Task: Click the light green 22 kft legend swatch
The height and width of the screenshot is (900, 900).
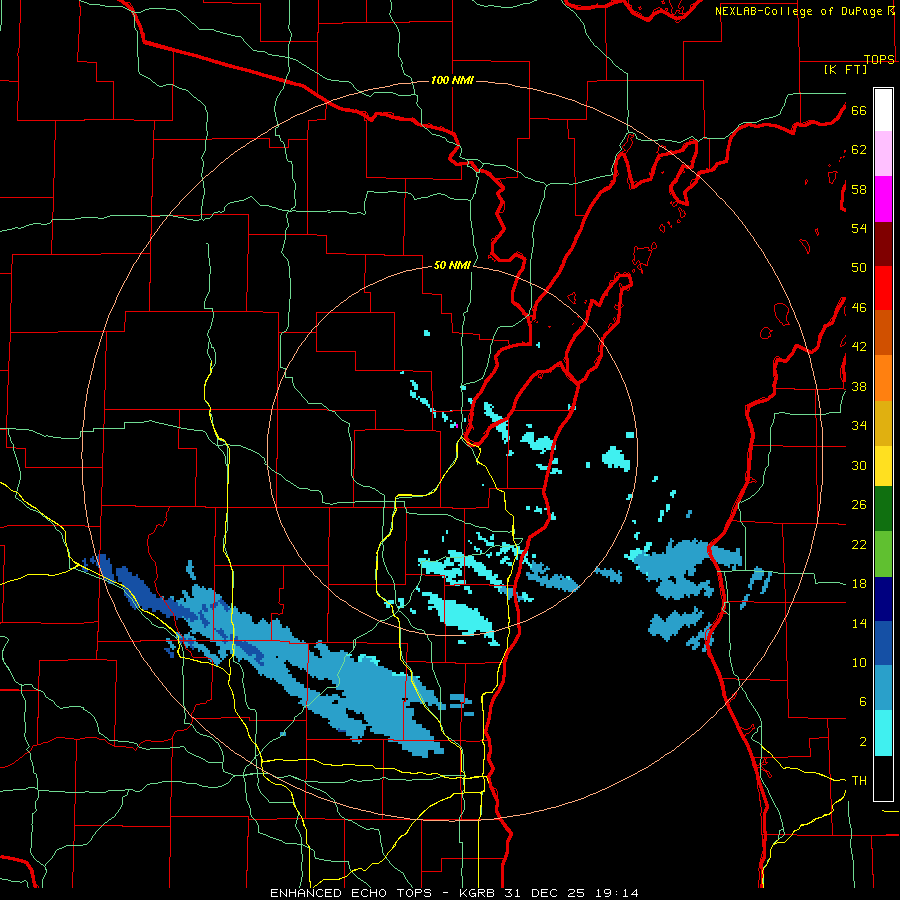Action: (883, 553)
